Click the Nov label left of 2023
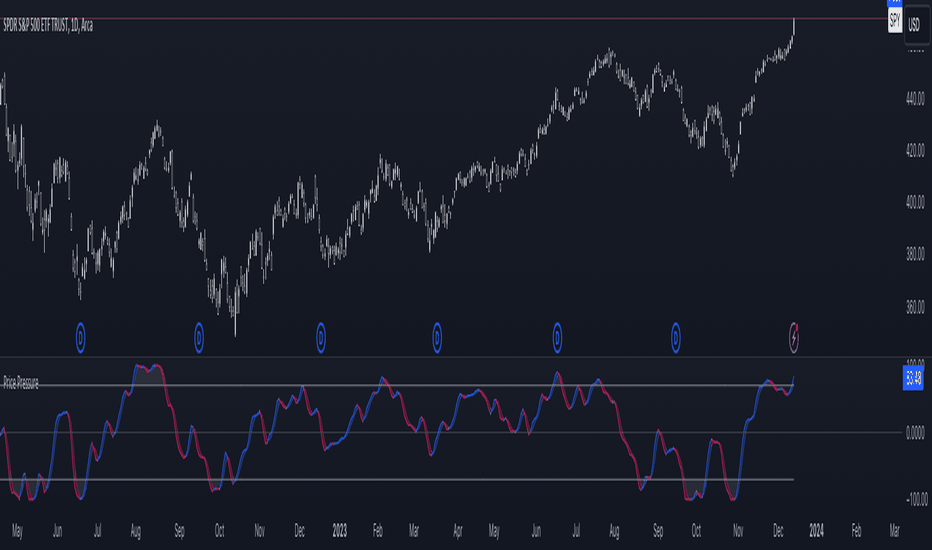Viewport: 932px width, 550px height. pyautogui.click(x=259, y=531)
